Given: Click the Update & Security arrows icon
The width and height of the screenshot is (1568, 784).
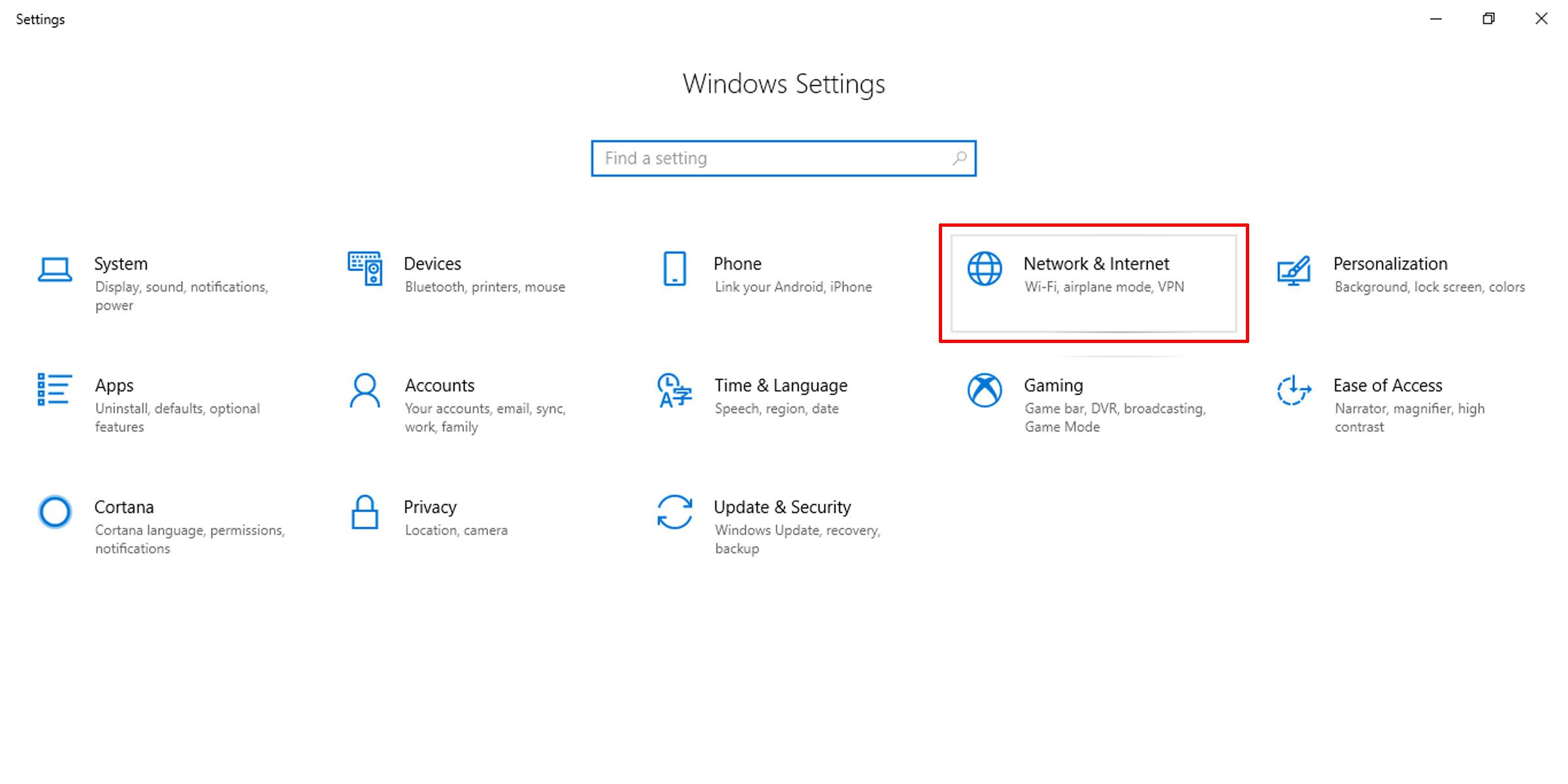Looking at the screenshot, I should [674, 512].
